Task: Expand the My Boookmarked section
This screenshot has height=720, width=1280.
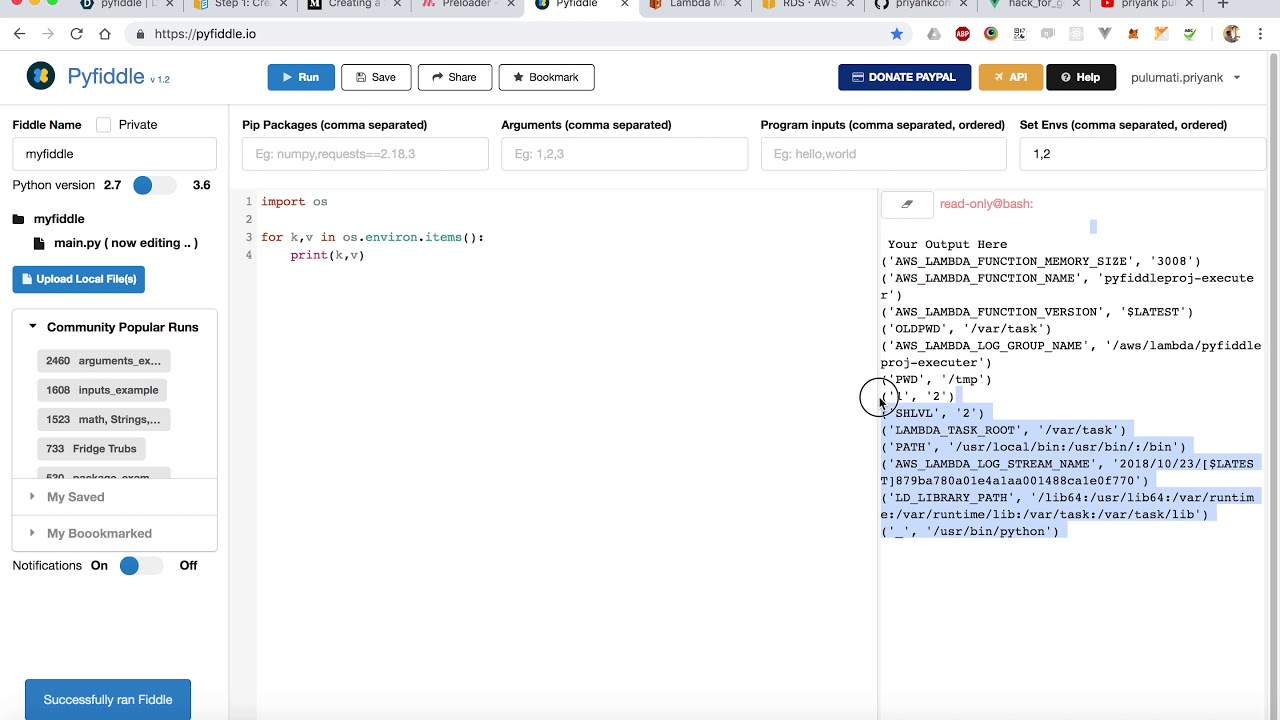Action: point(115,533)
